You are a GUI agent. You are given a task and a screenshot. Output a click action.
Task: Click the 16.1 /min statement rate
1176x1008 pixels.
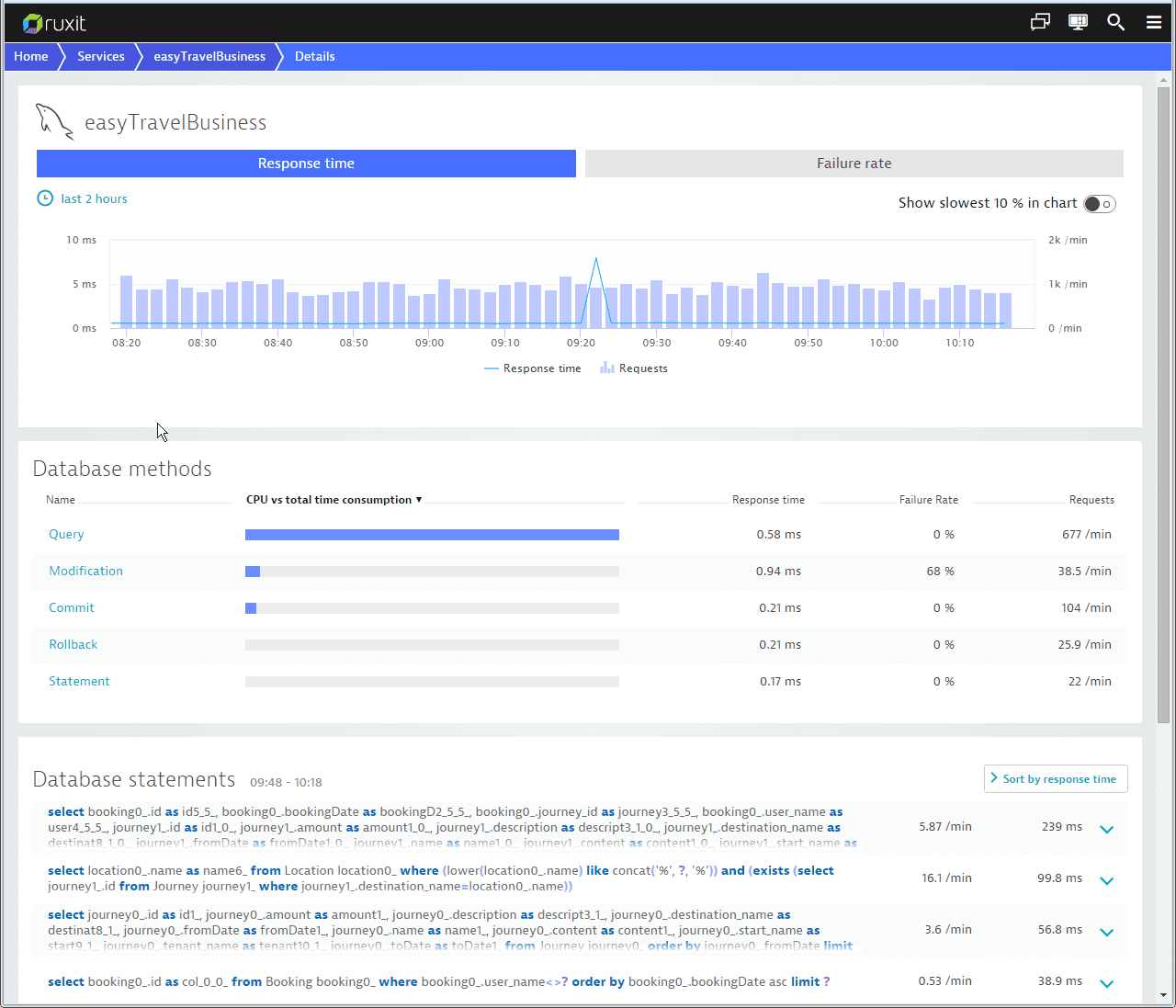click(x=946, y=878)
